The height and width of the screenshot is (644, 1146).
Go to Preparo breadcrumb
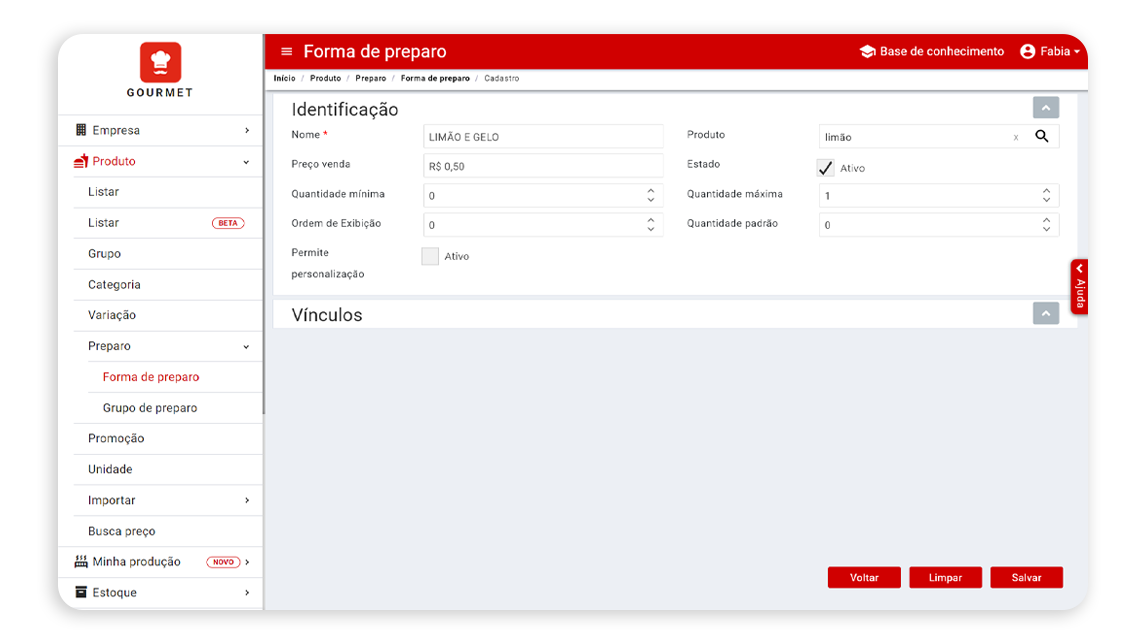[x=371, y=78]
